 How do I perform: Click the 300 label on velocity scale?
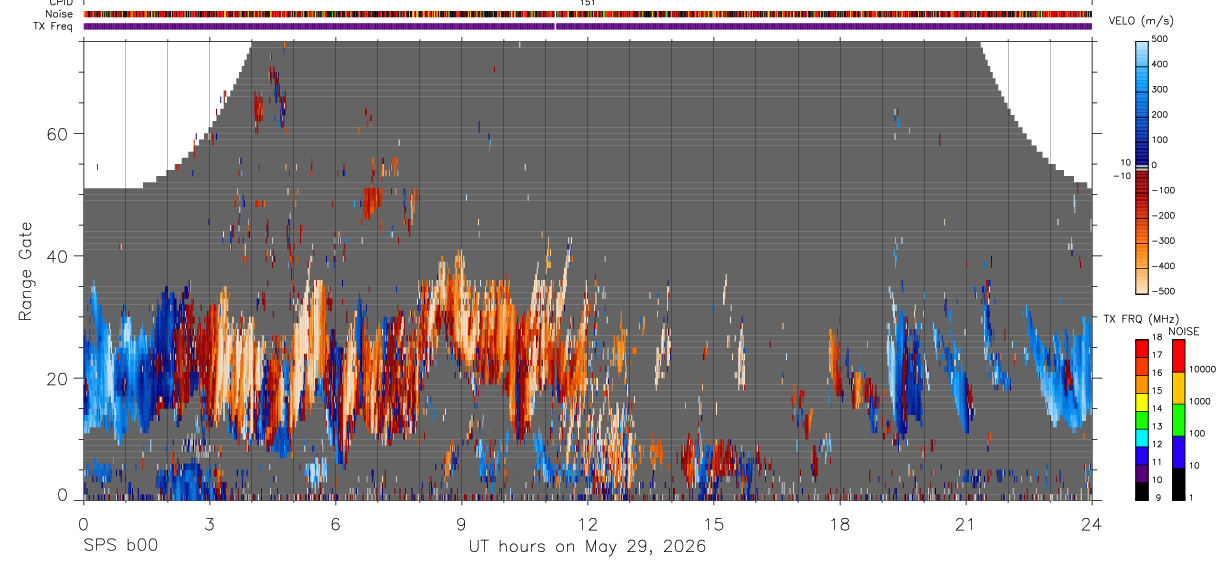[1160, 89]
